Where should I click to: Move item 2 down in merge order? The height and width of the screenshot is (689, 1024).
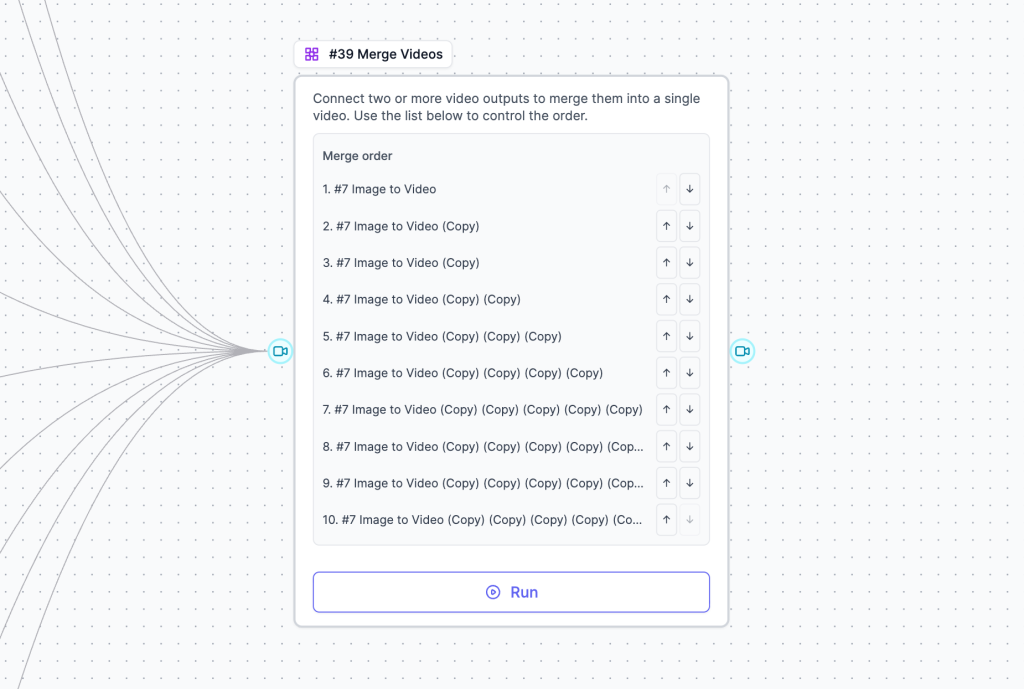[690, 226]
